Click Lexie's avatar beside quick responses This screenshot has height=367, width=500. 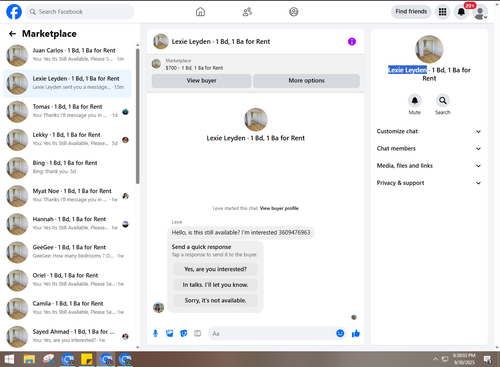[x=158, y=307]
